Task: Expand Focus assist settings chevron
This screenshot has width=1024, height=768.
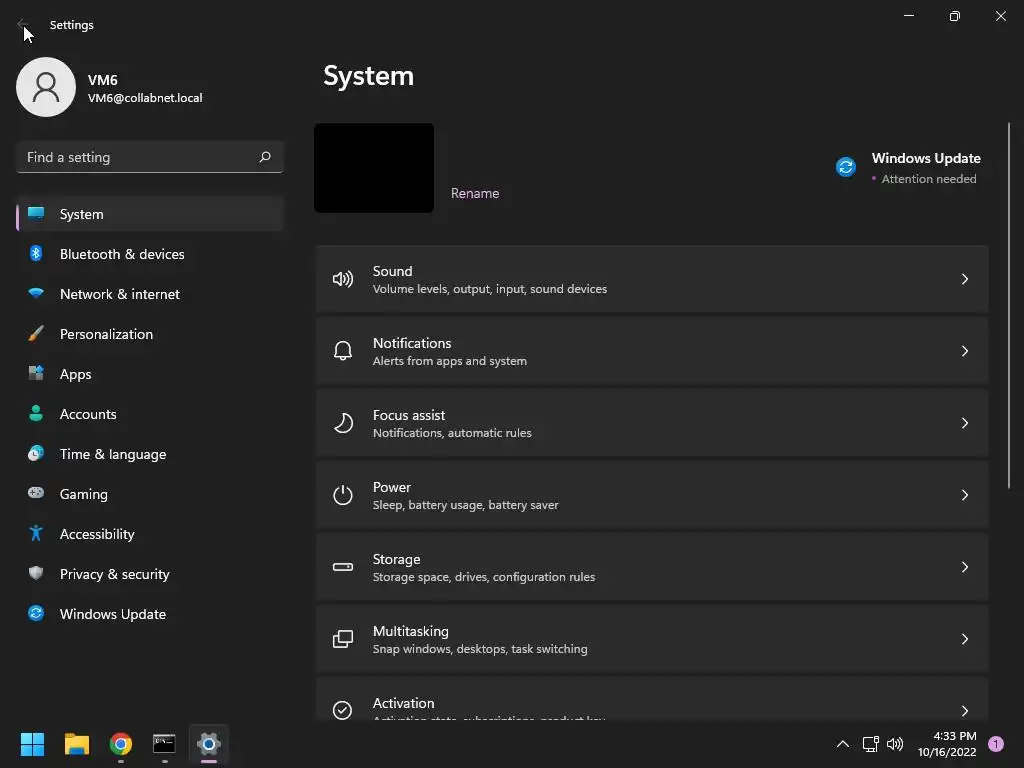Action: (x=965, y=423)
